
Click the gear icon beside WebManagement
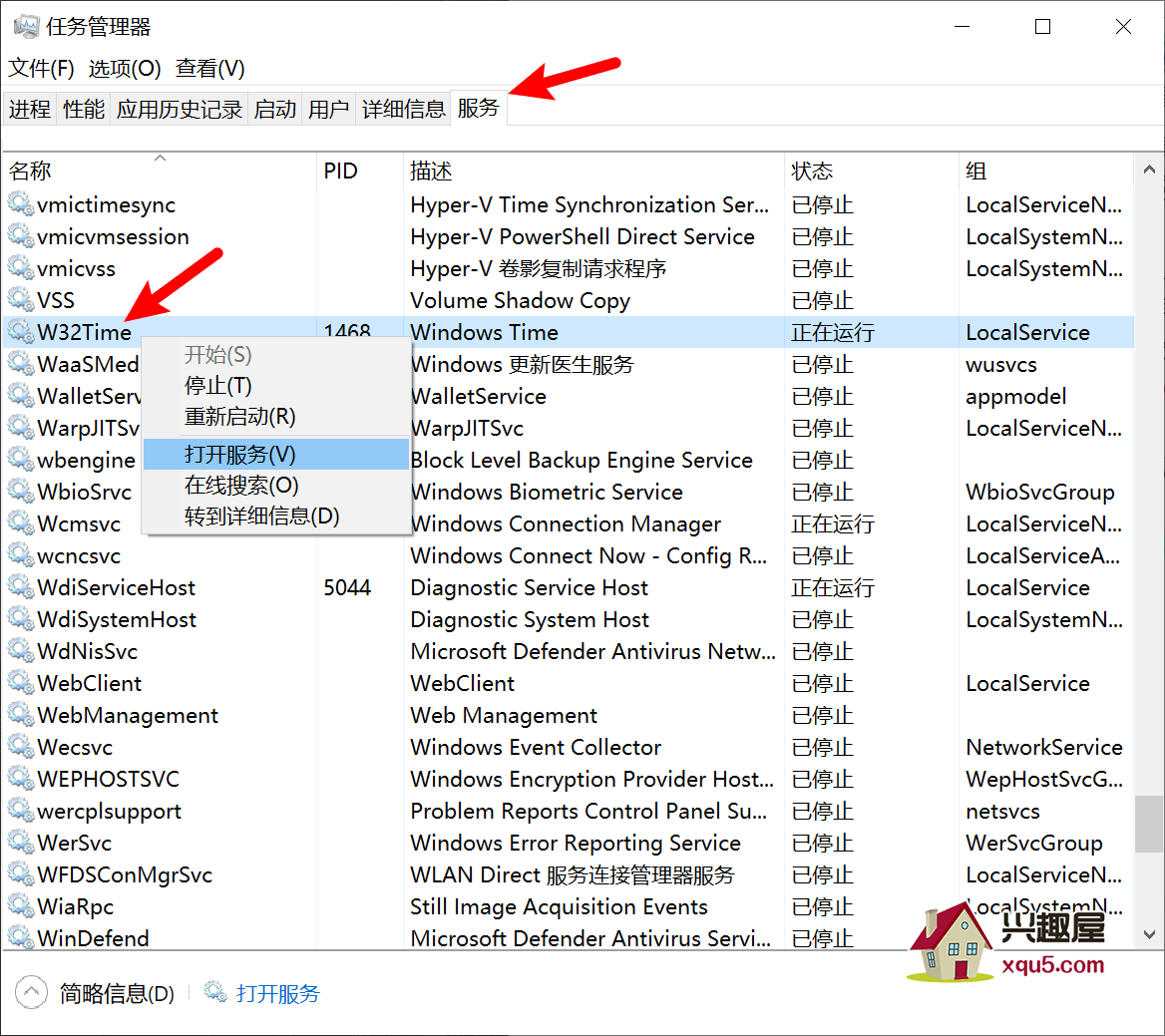coord(21,715)
